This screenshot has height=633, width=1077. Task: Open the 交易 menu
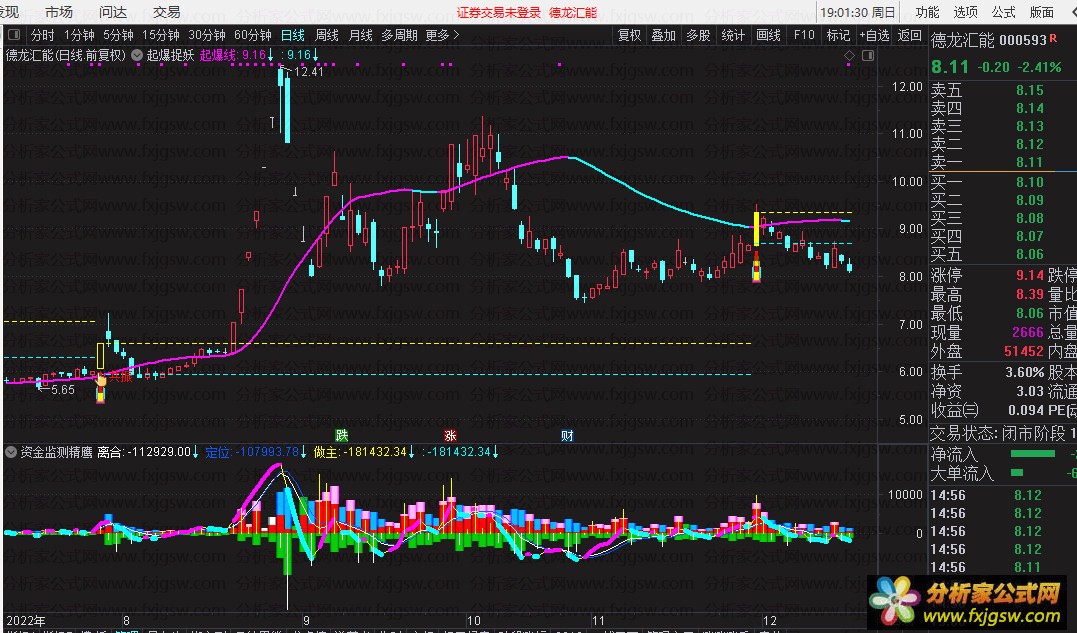(166, 12)
